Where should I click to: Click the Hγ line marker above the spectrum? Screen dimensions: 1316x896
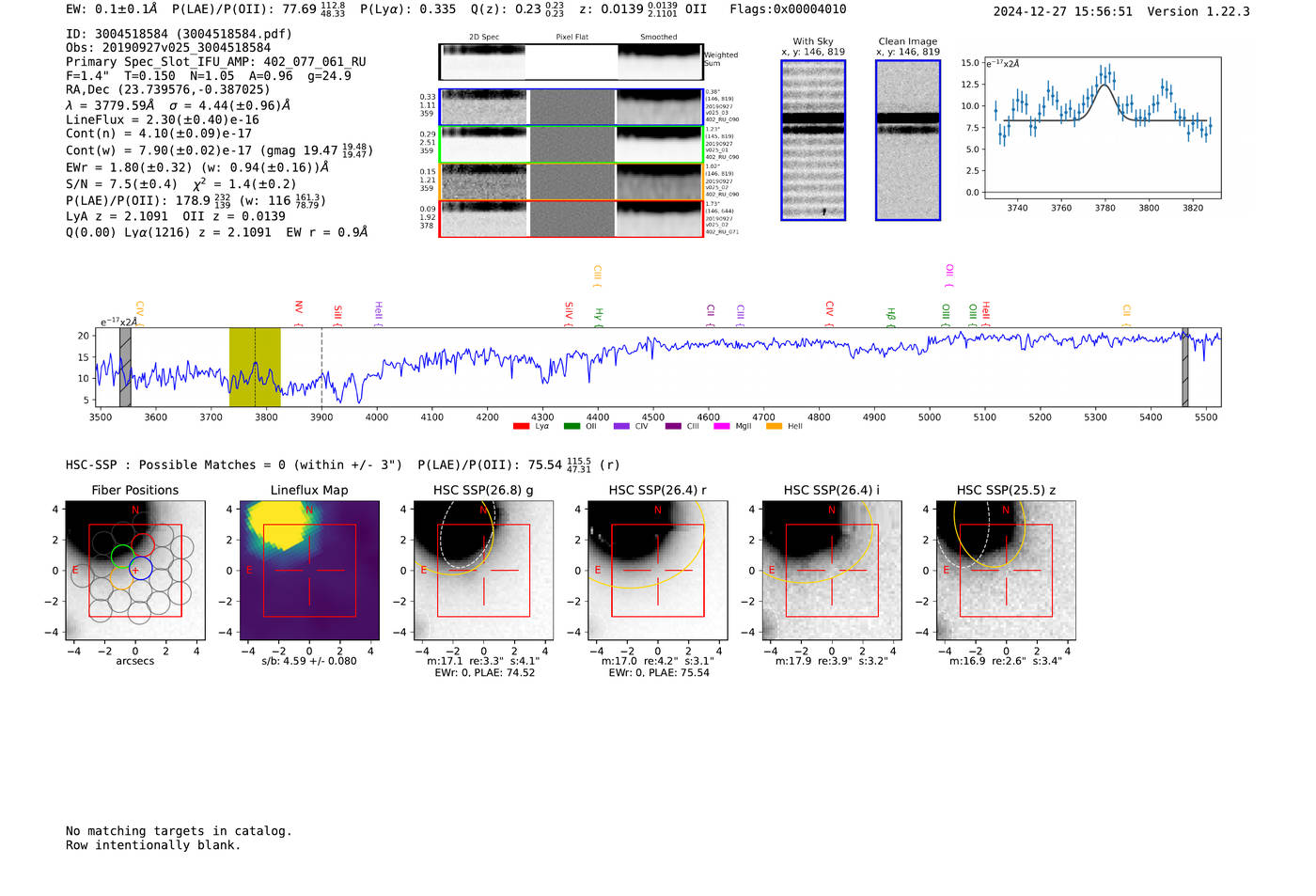point(599,315)
